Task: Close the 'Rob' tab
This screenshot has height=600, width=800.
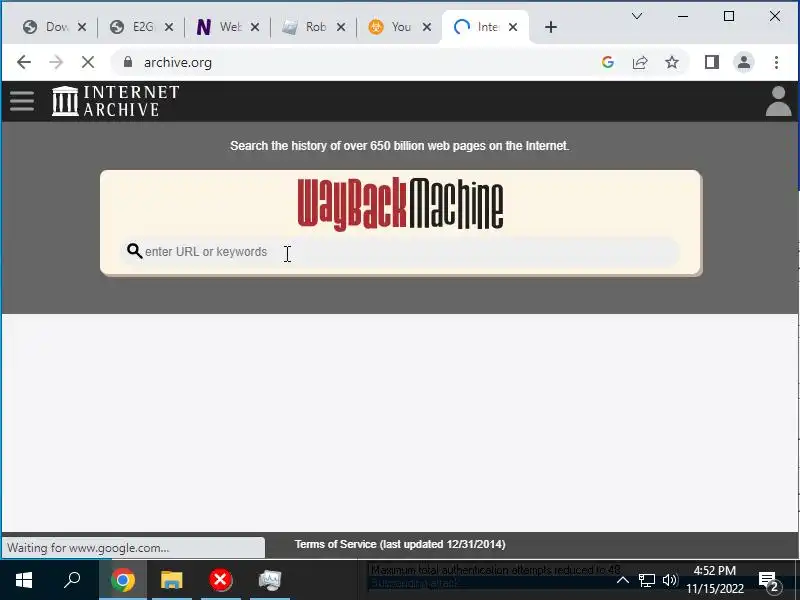Action: (341, 27)
